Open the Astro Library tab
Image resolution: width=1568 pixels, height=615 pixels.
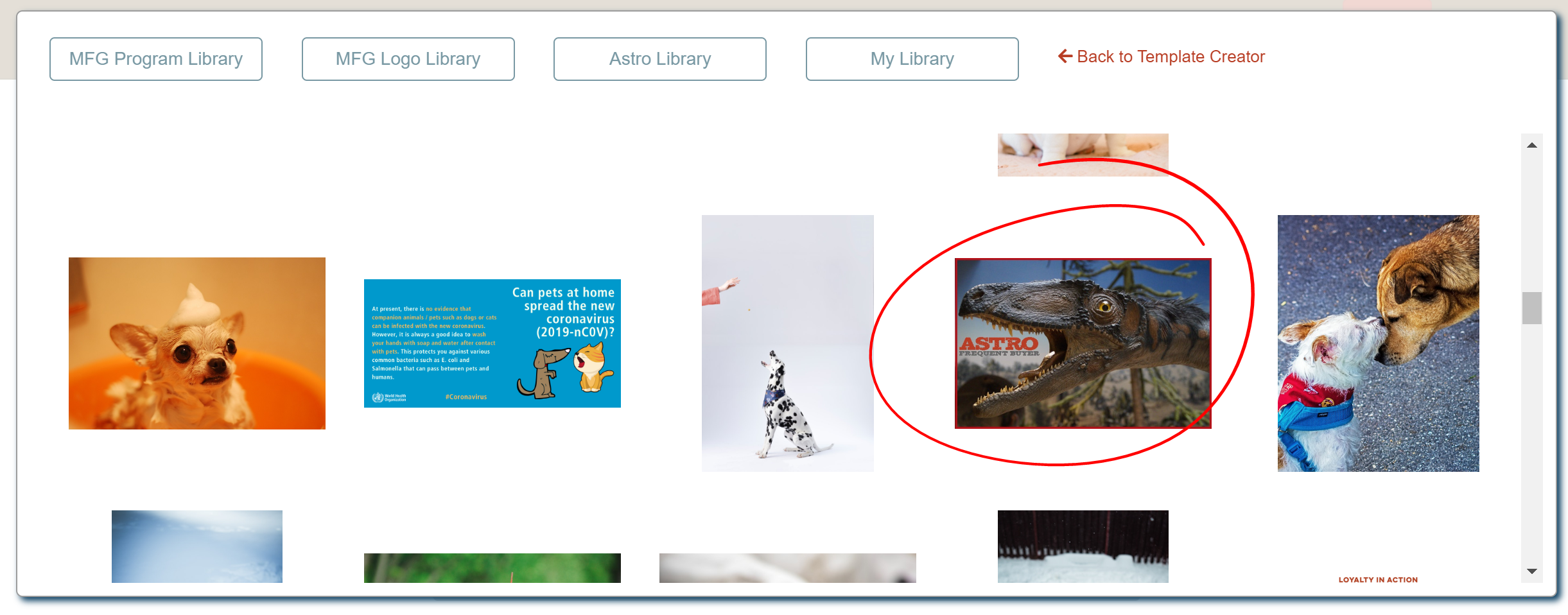pos(660,59)
